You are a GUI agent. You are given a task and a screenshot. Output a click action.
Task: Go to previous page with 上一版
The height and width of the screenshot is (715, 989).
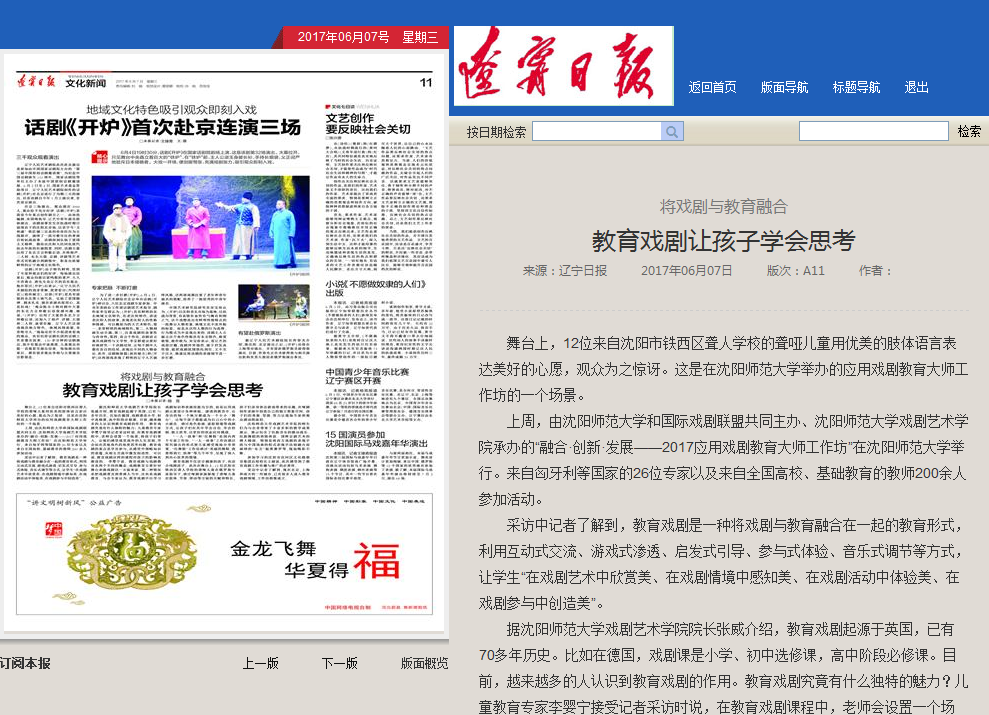[x=260, y=663]
